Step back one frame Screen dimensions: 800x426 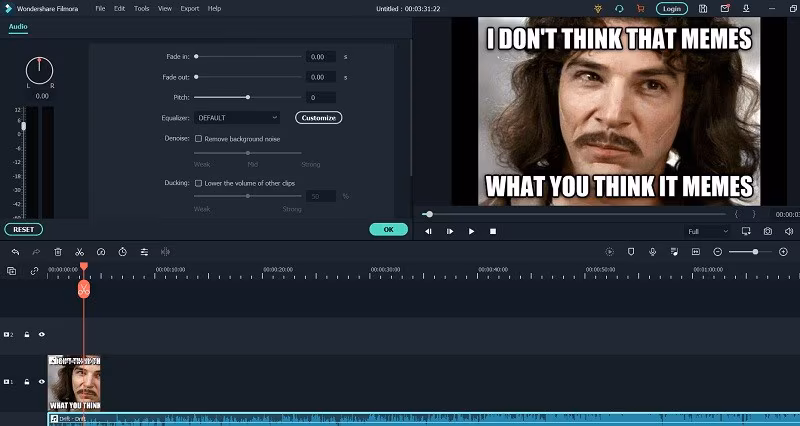tap(428, 231)
